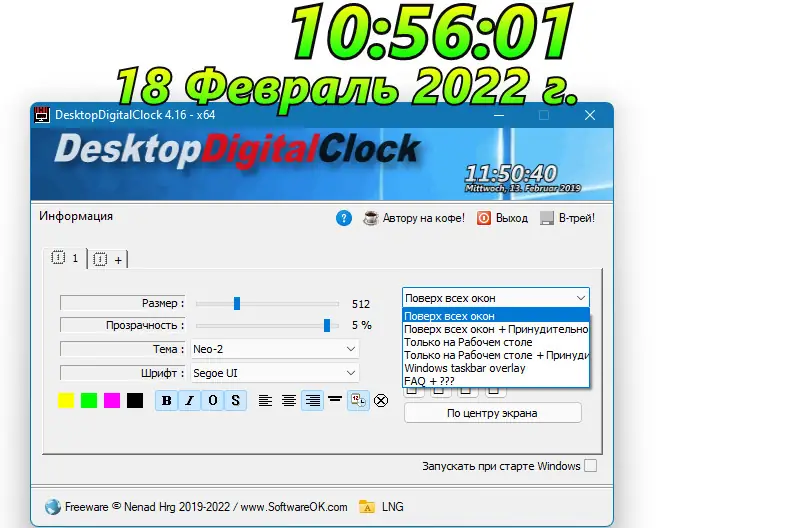Click LNG language button text

point(392,507)
